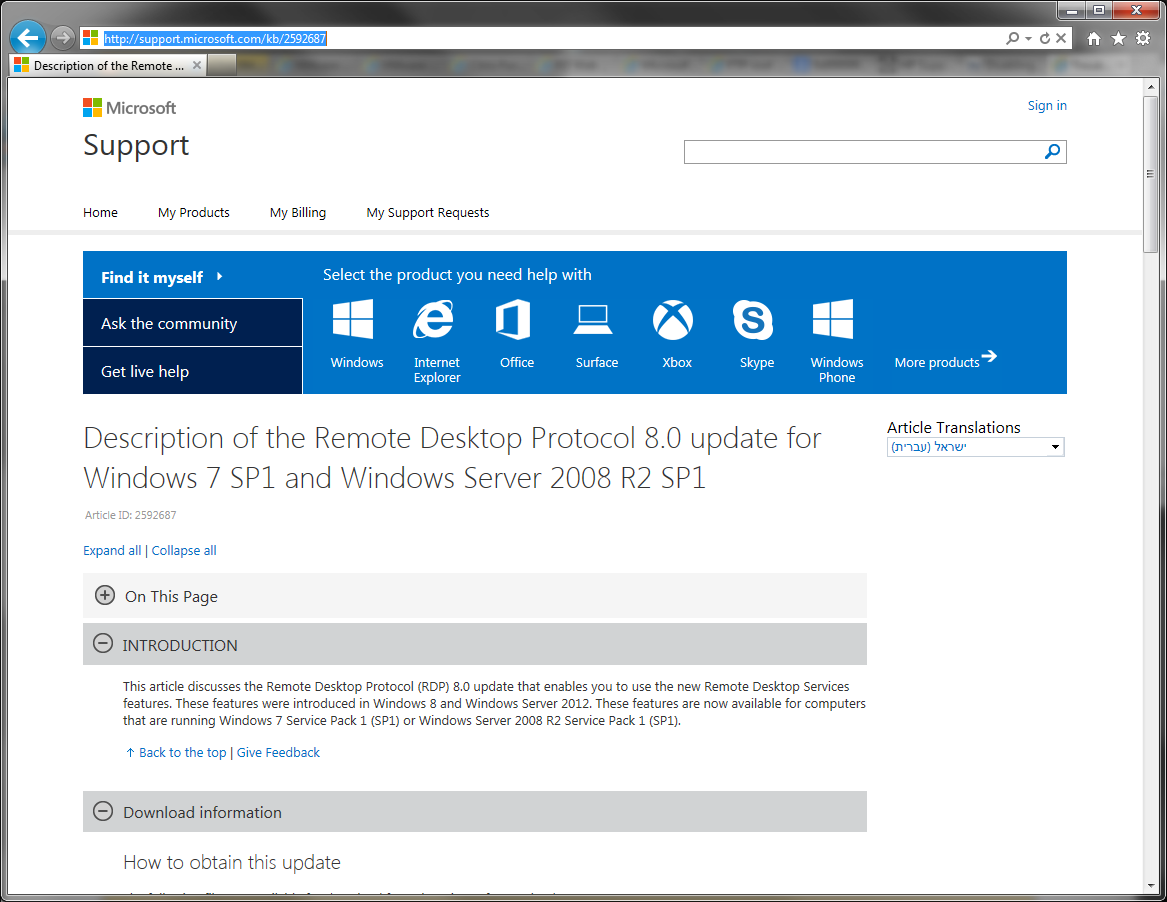
Task: Click the Article Translations label
Action: (x=953, y=427)
